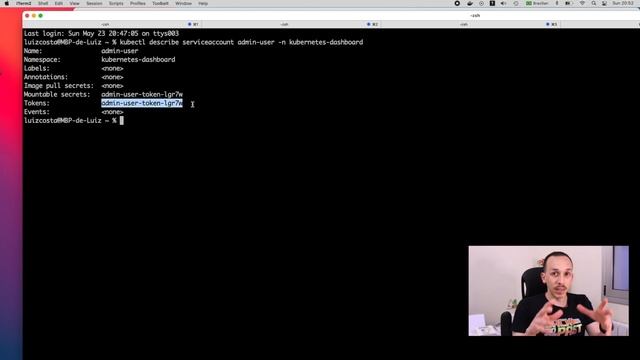The width and height of the screenshot is (640, 360).
Task: Open the Wi-Fi status menu
Action: pyautogui.click(x=582, y=3)
